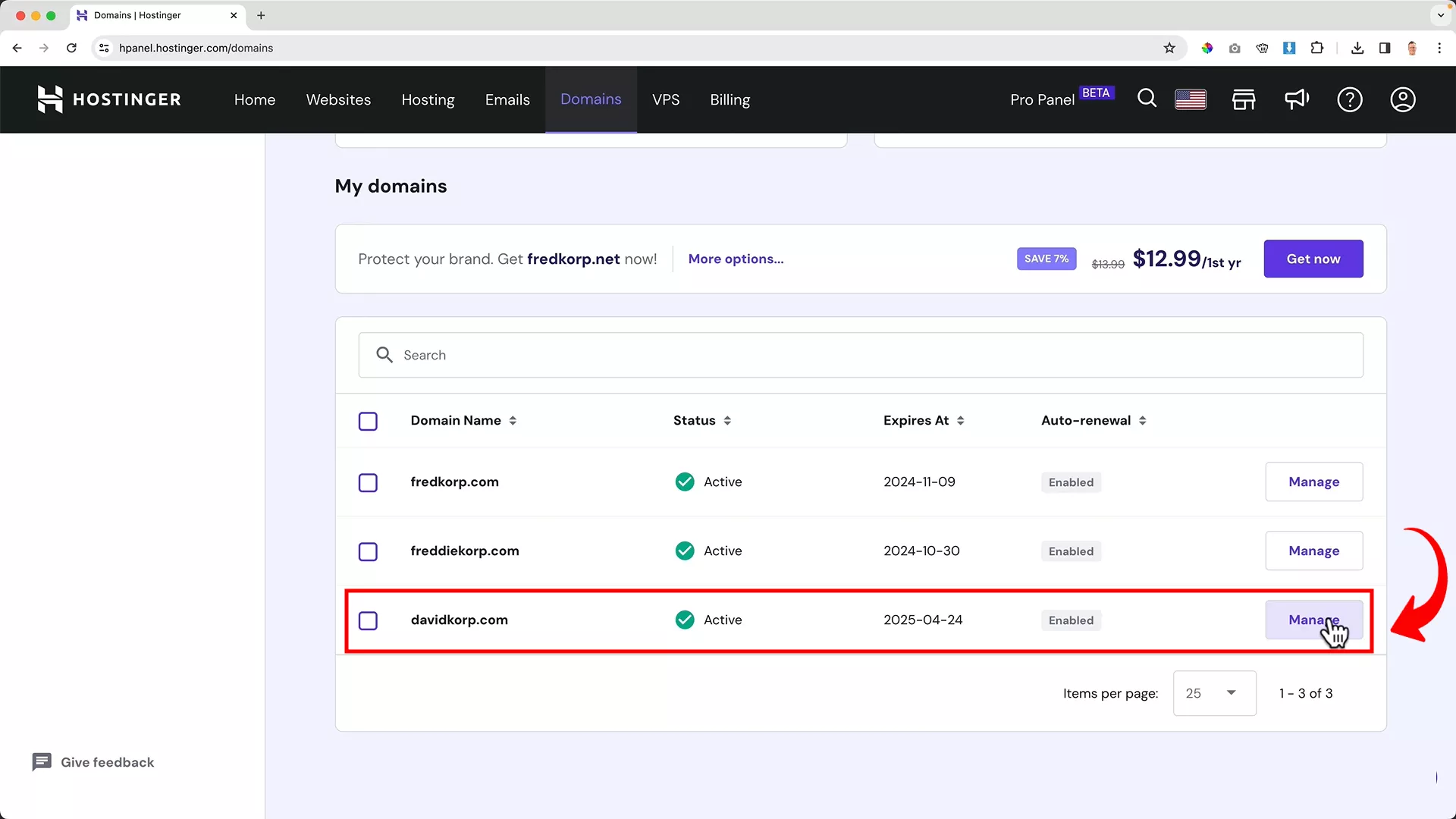
Task: Click Manage for davidkorp.com
Action: (x=1313, y=620)
